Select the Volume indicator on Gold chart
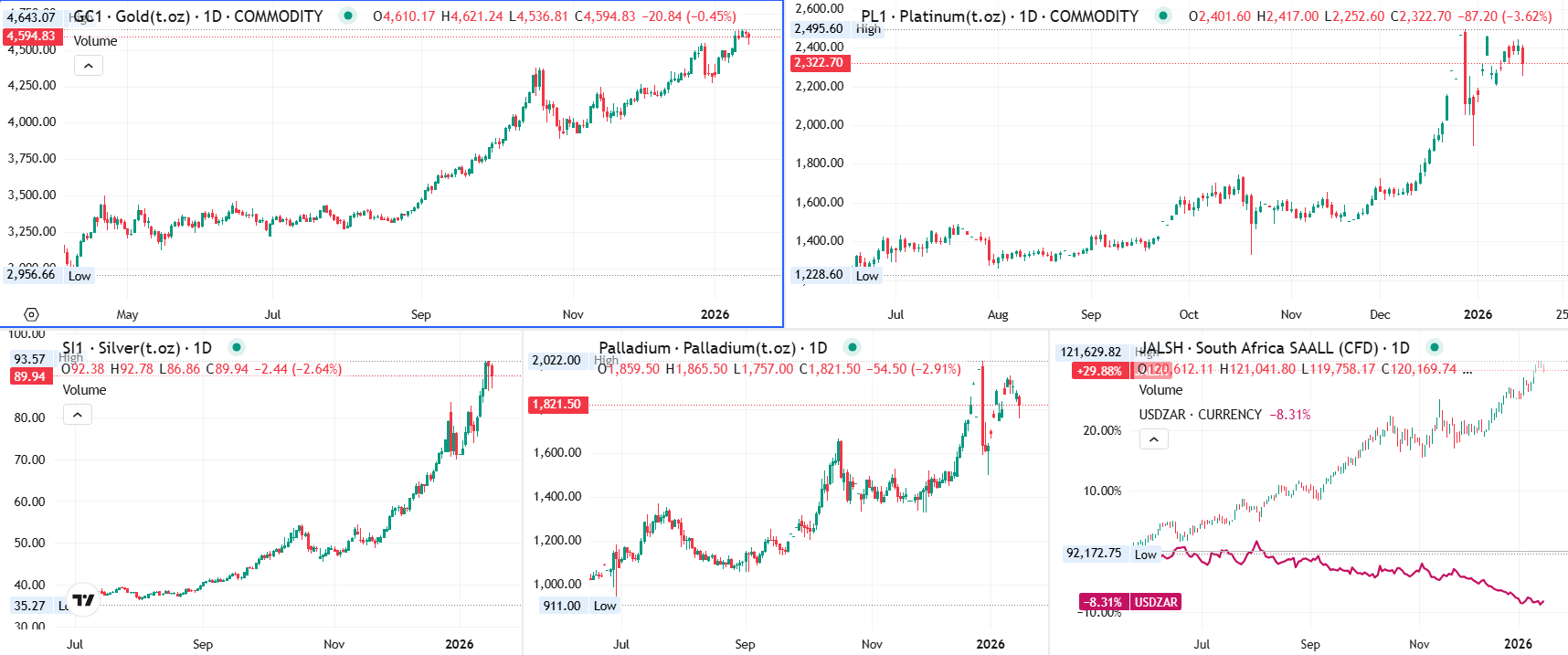The height and width of the screenshot is (655, 1568). click(x=95, y=41)
